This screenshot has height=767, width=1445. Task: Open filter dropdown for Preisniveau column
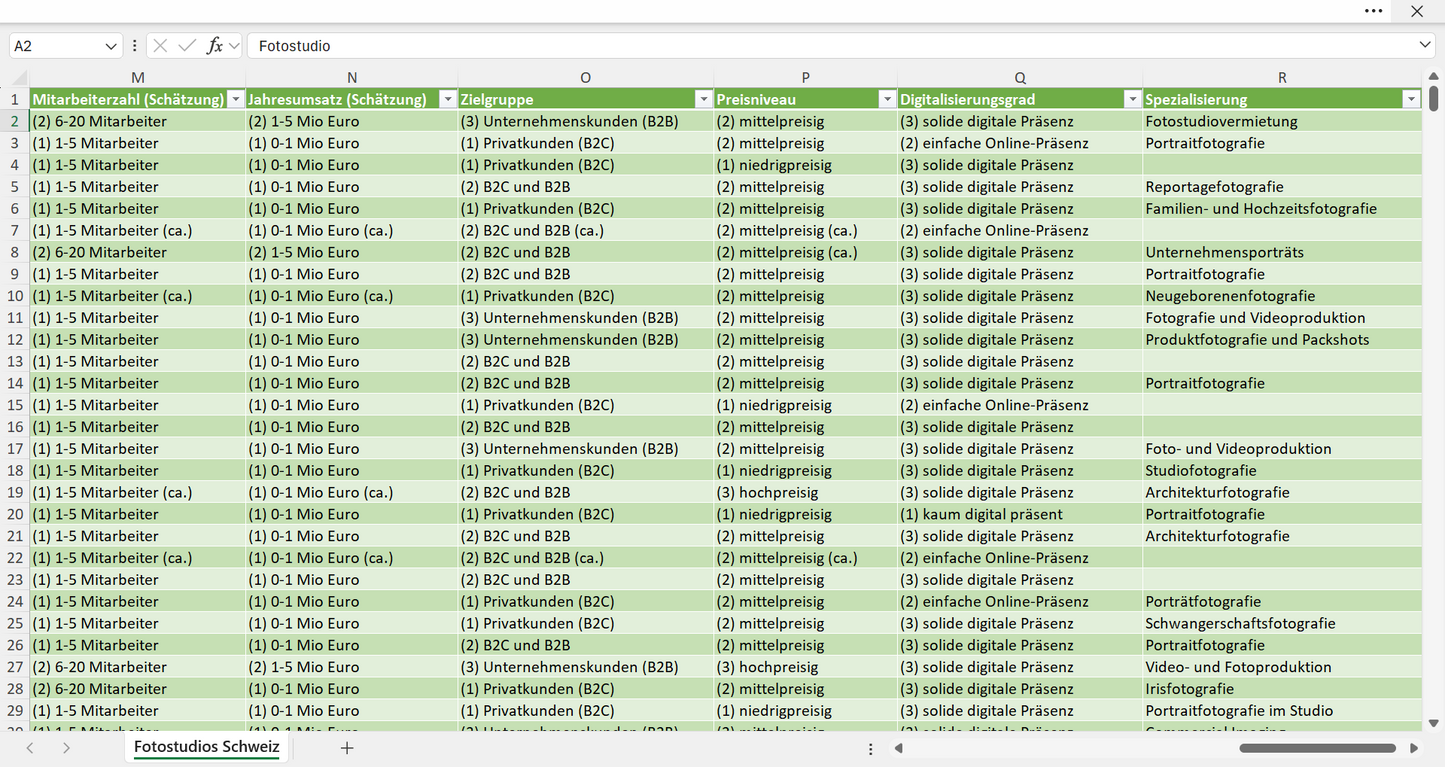[886, 99]
